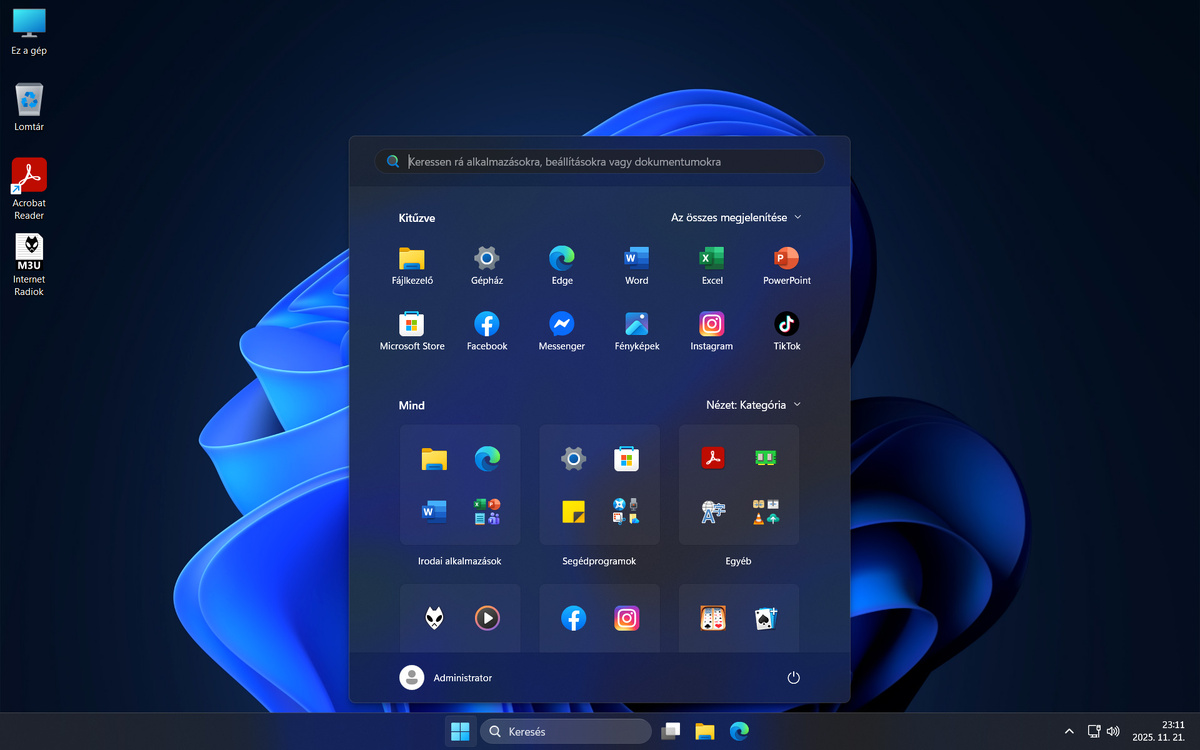Launch pinned PowerPoint app
1200x750 pixels.
click(787, 265)
